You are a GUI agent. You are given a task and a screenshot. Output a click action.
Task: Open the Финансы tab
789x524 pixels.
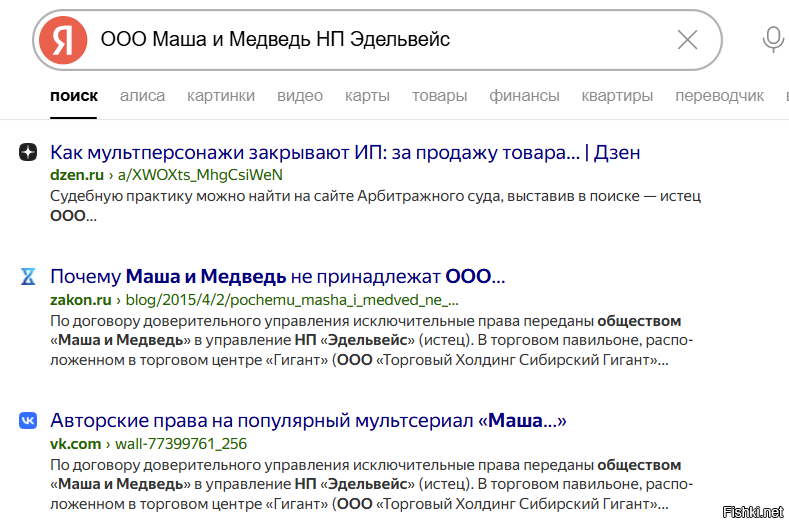pos(524,96)
